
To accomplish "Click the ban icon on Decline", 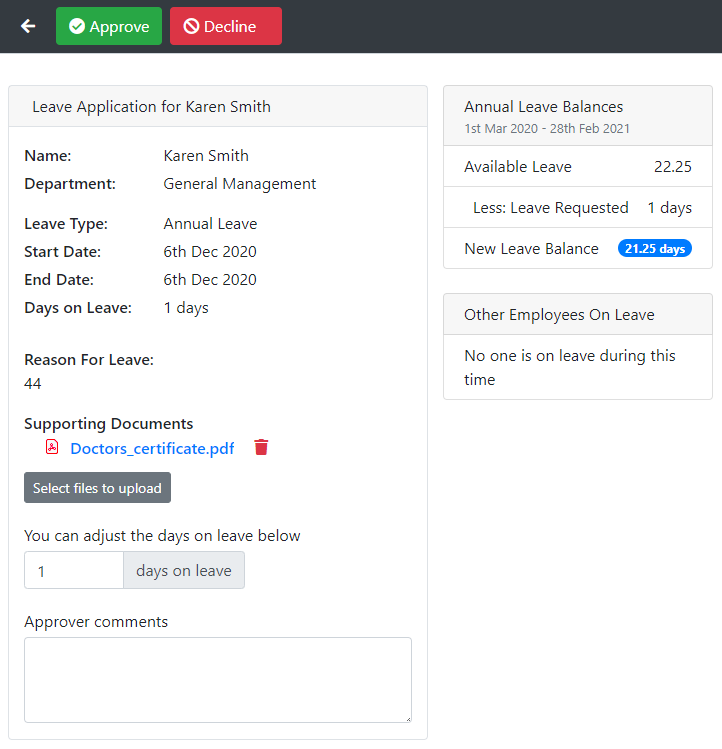I will (191, 27).
